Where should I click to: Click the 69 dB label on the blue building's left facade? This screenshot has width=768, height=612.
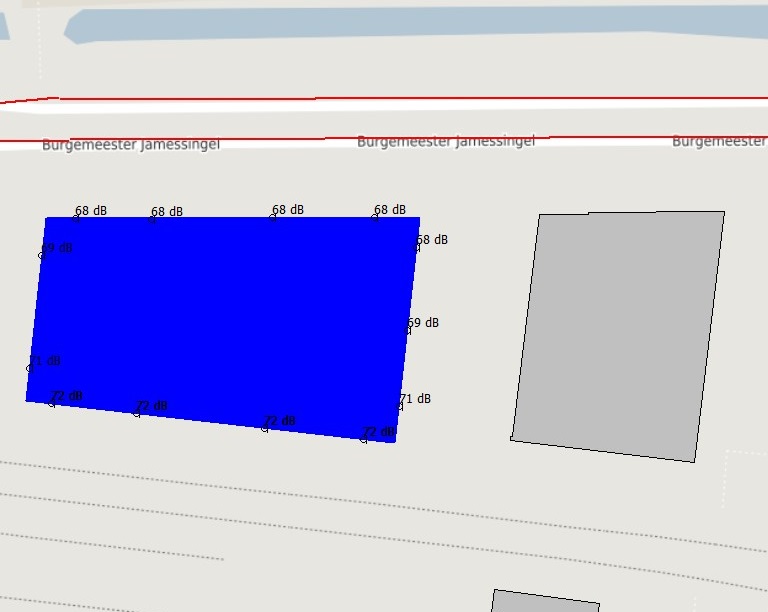pyautogui.click(x=57, y=248)
